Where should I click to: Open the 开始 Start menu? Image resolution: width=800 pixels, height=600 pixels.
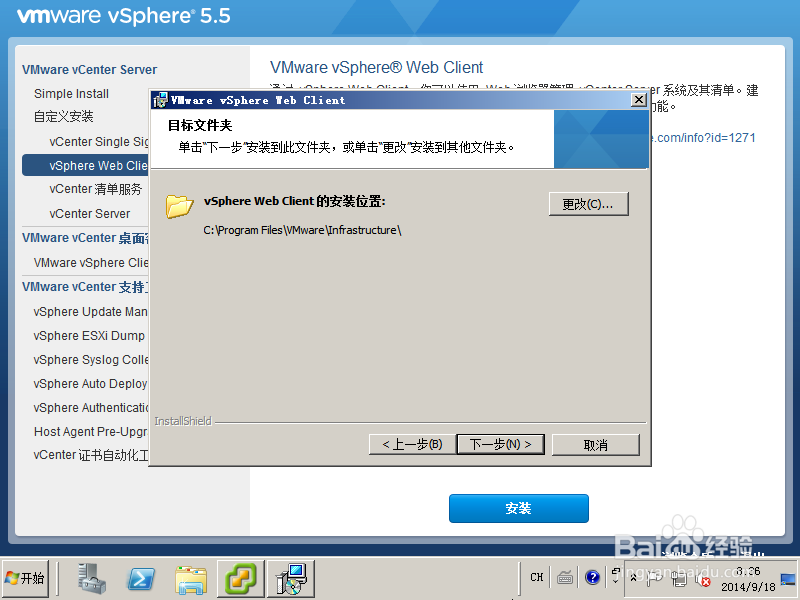(x=27, y=578)
